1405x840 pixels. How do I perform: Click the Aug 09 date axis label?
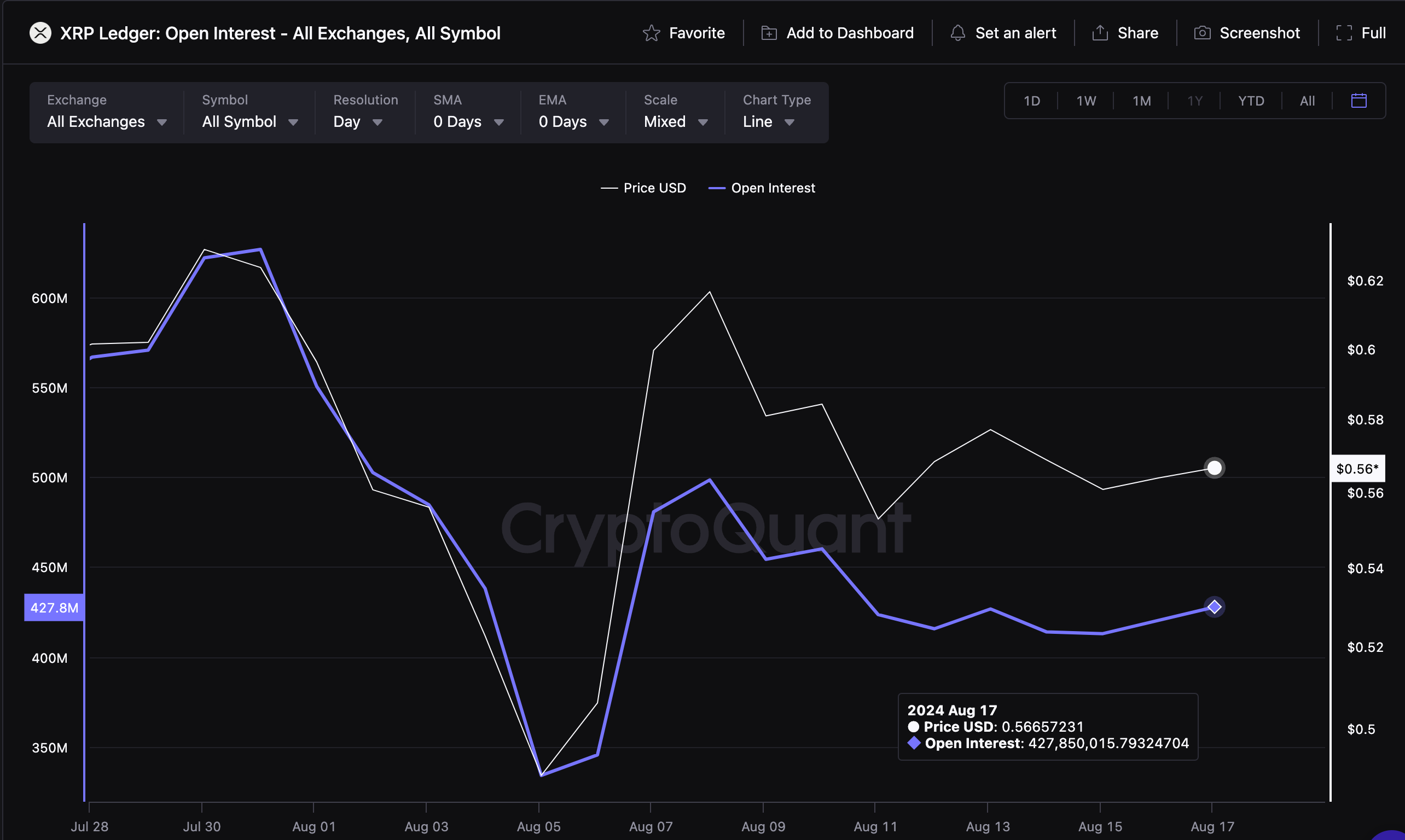(763, 826)
